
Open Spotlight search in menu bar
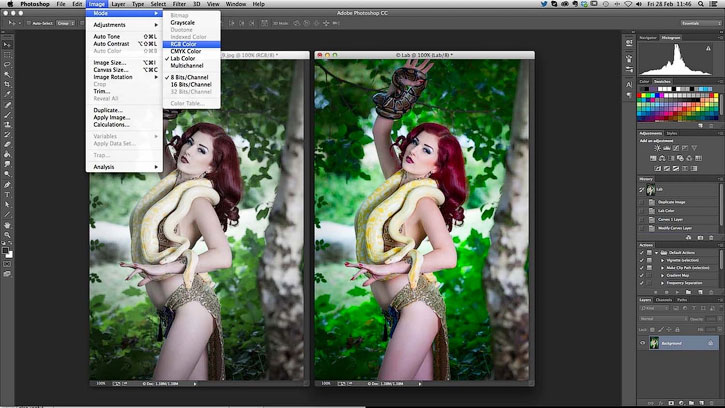pos(701,4)
